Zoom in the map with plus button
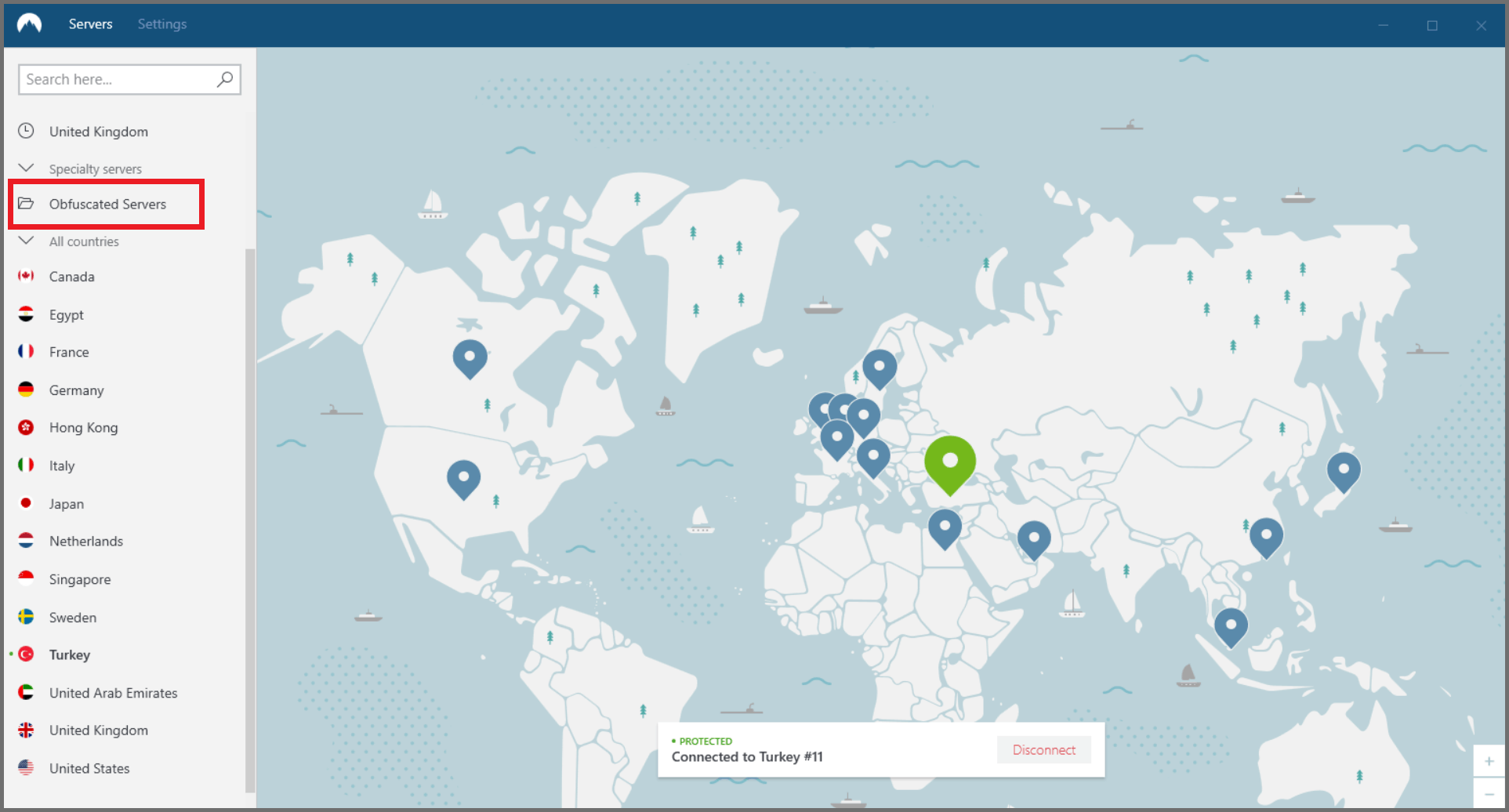 click(1489, 761)
